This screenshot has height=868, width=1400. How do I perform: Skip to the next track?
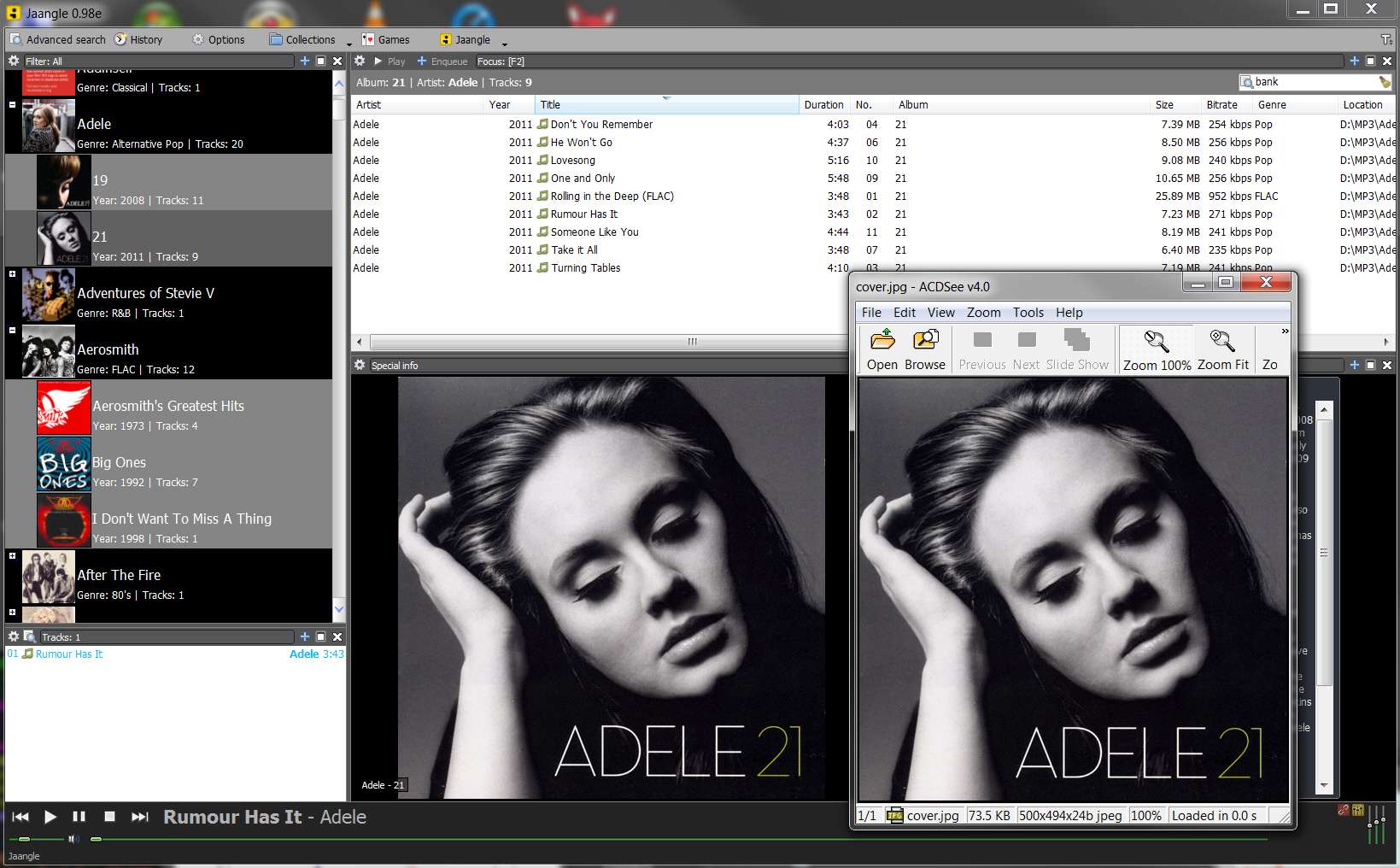pos(140,817)
